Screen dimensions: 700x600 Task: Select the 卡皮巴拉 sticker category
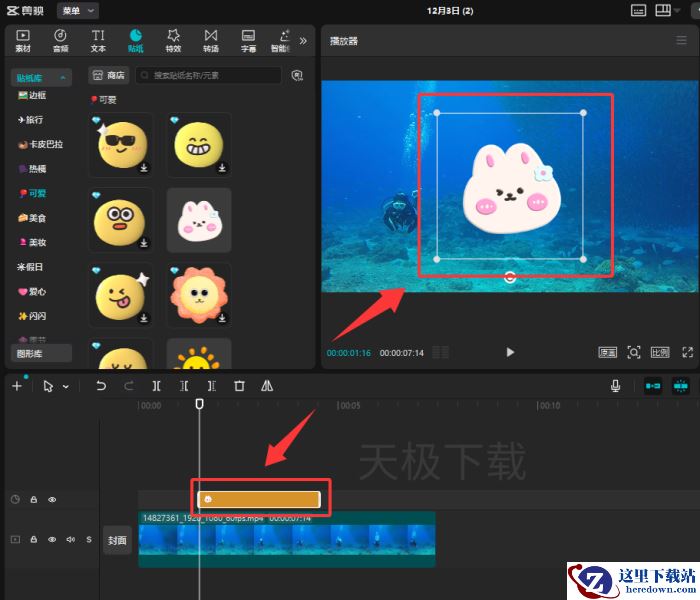pyautogui.click(x=41, y=144)
